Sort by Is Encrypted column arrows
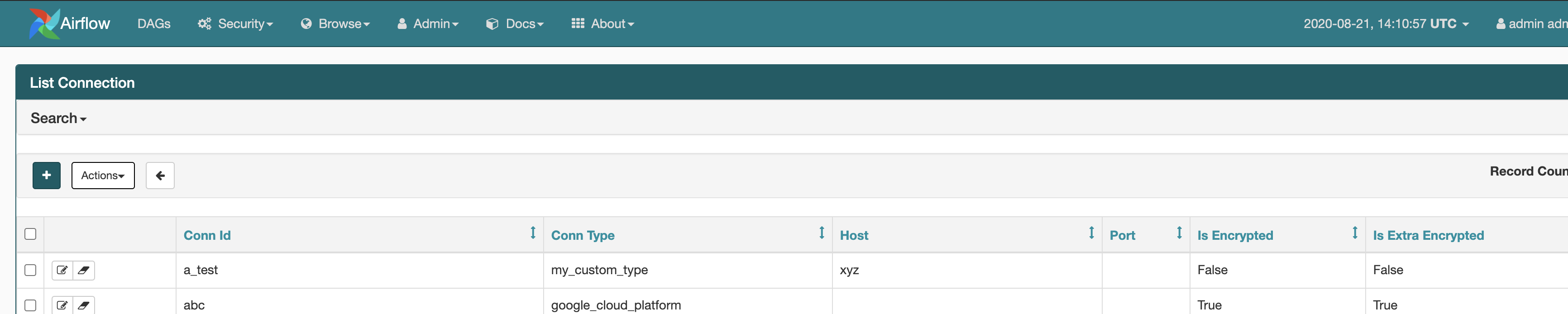The height and width of the screenshot is (314, 1568). coord(1355,233)
